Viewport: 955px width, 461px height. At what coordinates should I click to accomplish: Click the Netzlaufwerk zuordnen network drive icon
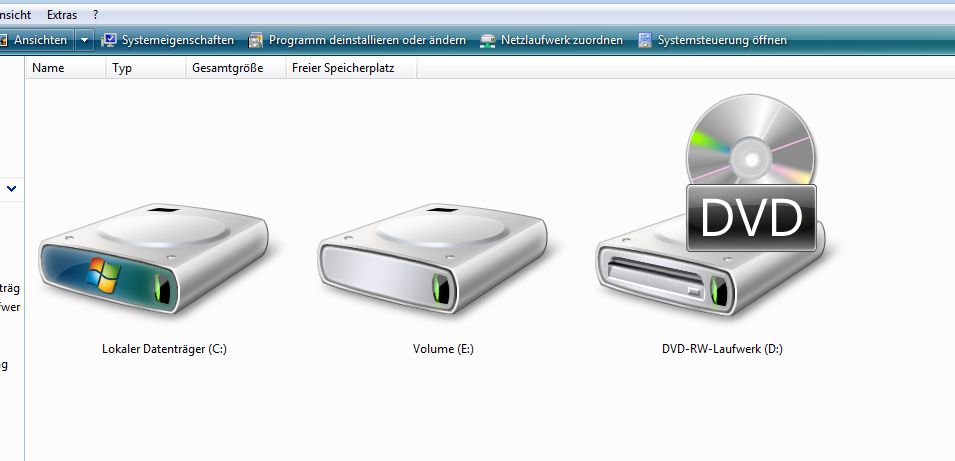click(487, 40)
